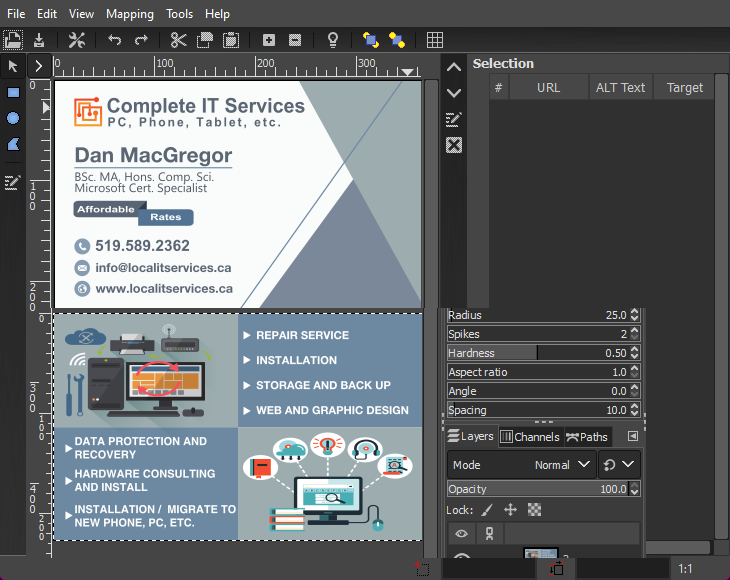This screenshot has height=580, width=730.
Task: Click the Target column header
Action: (684, 88)
